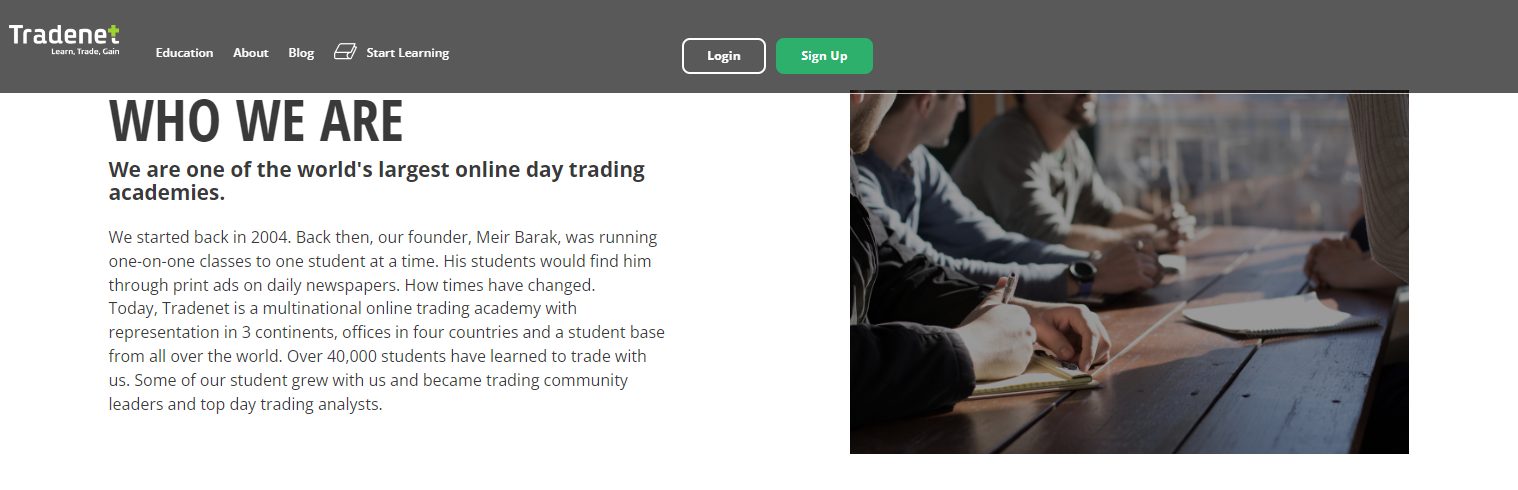Click the green Sign Up button
1518x490 pixels.
[824, 56]
